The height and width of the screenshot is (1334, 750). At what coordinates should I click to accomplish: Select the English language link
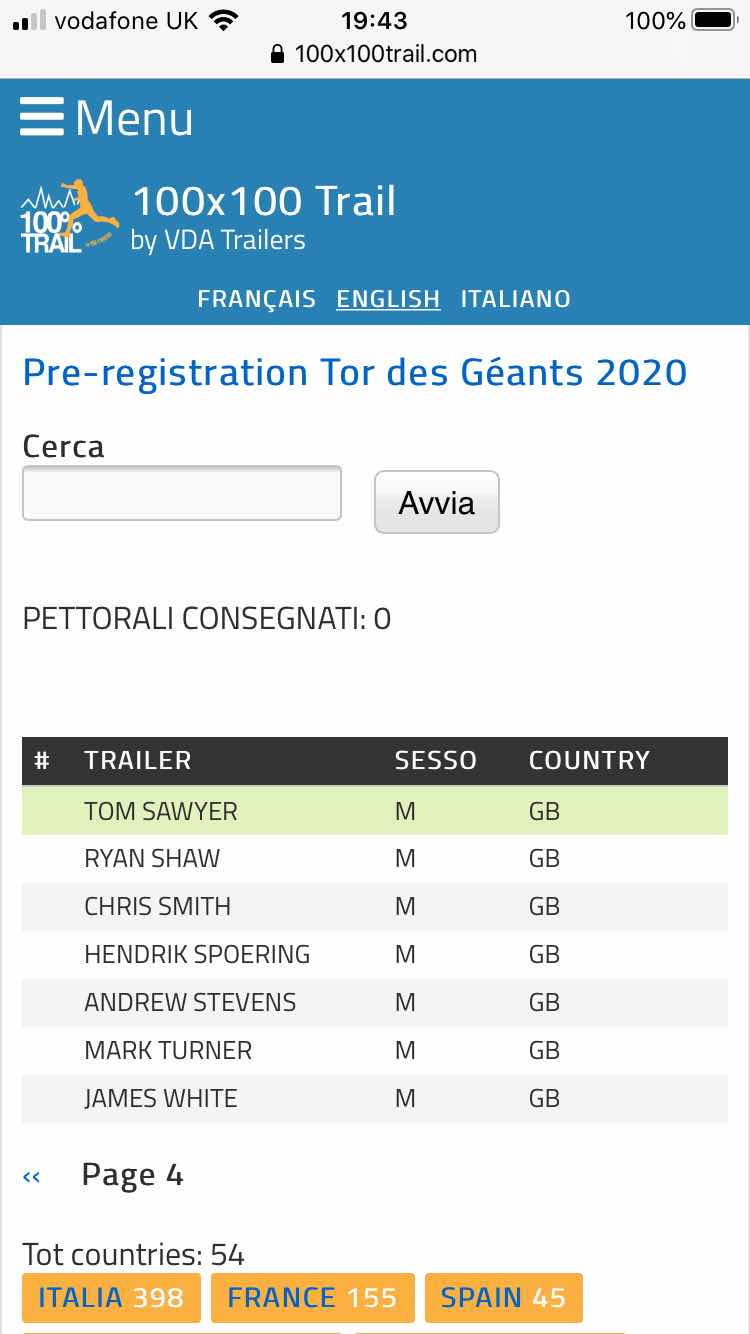pos(388,299)
